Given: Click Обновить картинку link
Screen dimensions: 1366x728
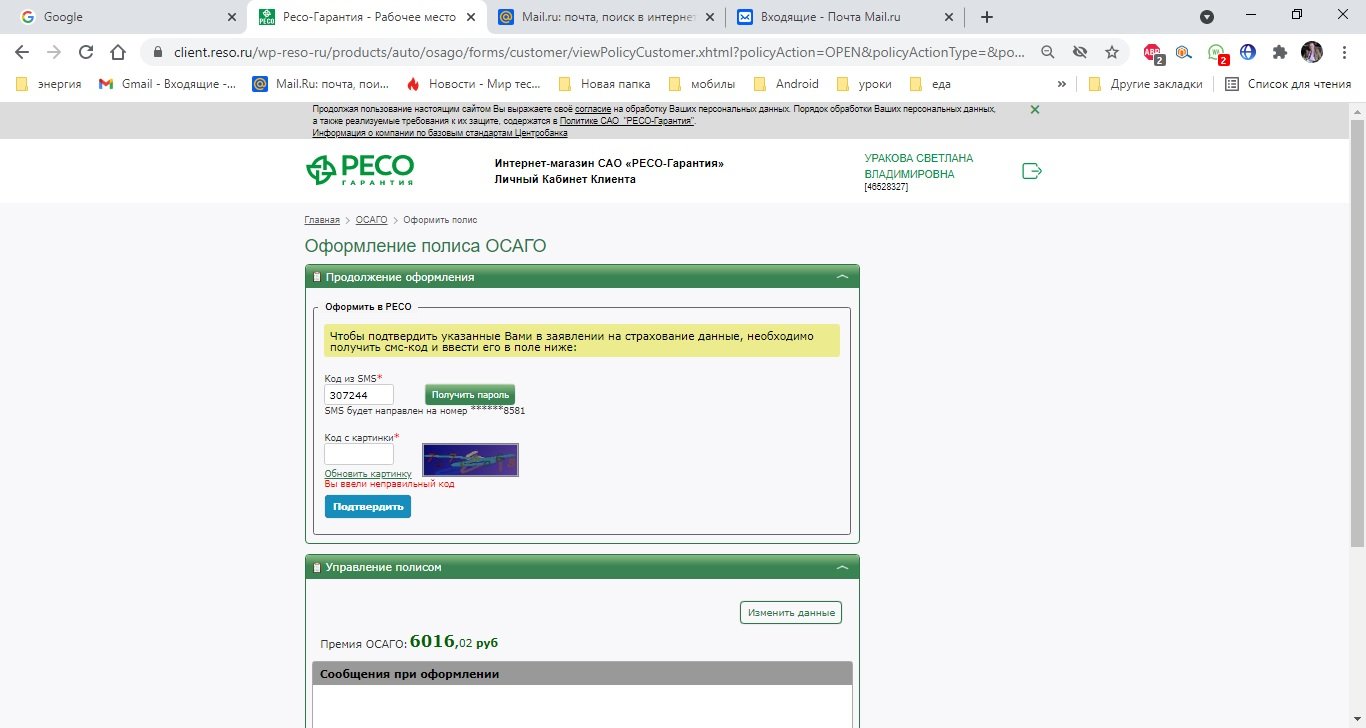Looking at the screenshot, I should [x=368, y=474].
